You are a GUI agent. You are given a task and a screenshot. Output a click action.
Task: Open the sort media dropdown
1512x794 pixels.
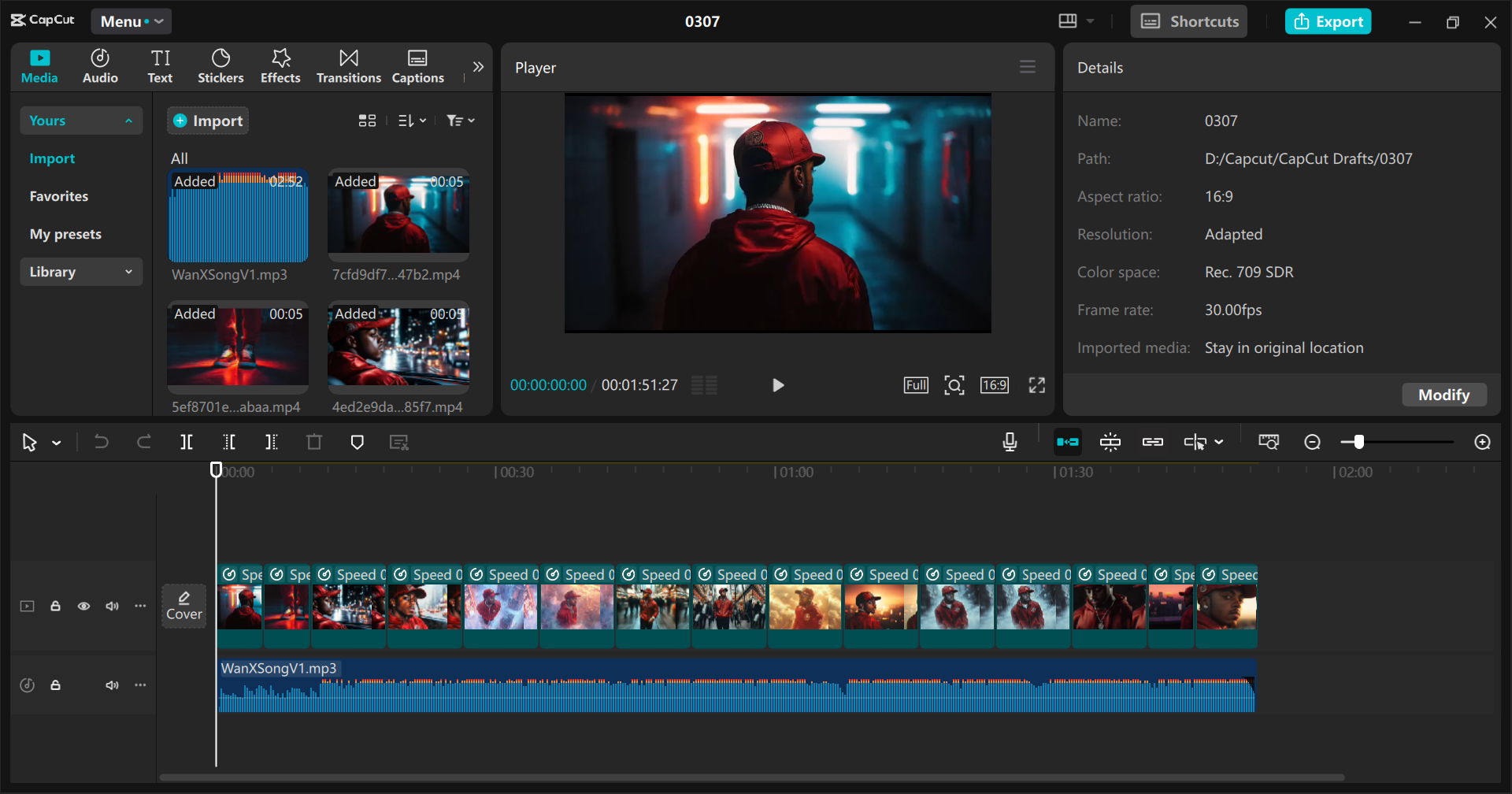[x=412, y=121]
